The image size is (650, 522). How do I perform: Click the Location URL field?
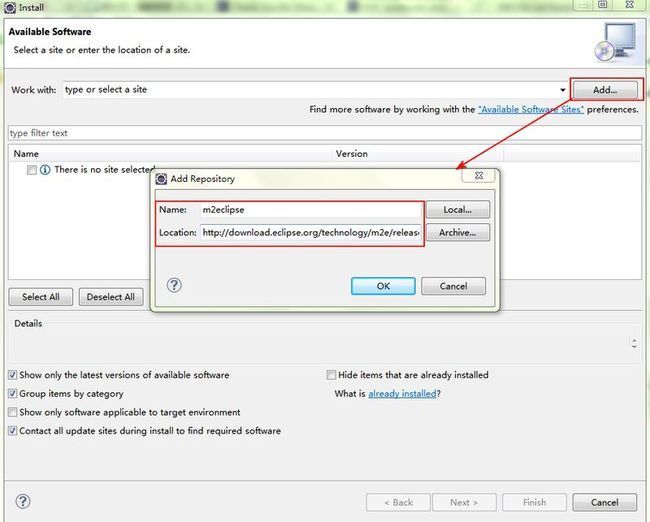tap(311, 233)
